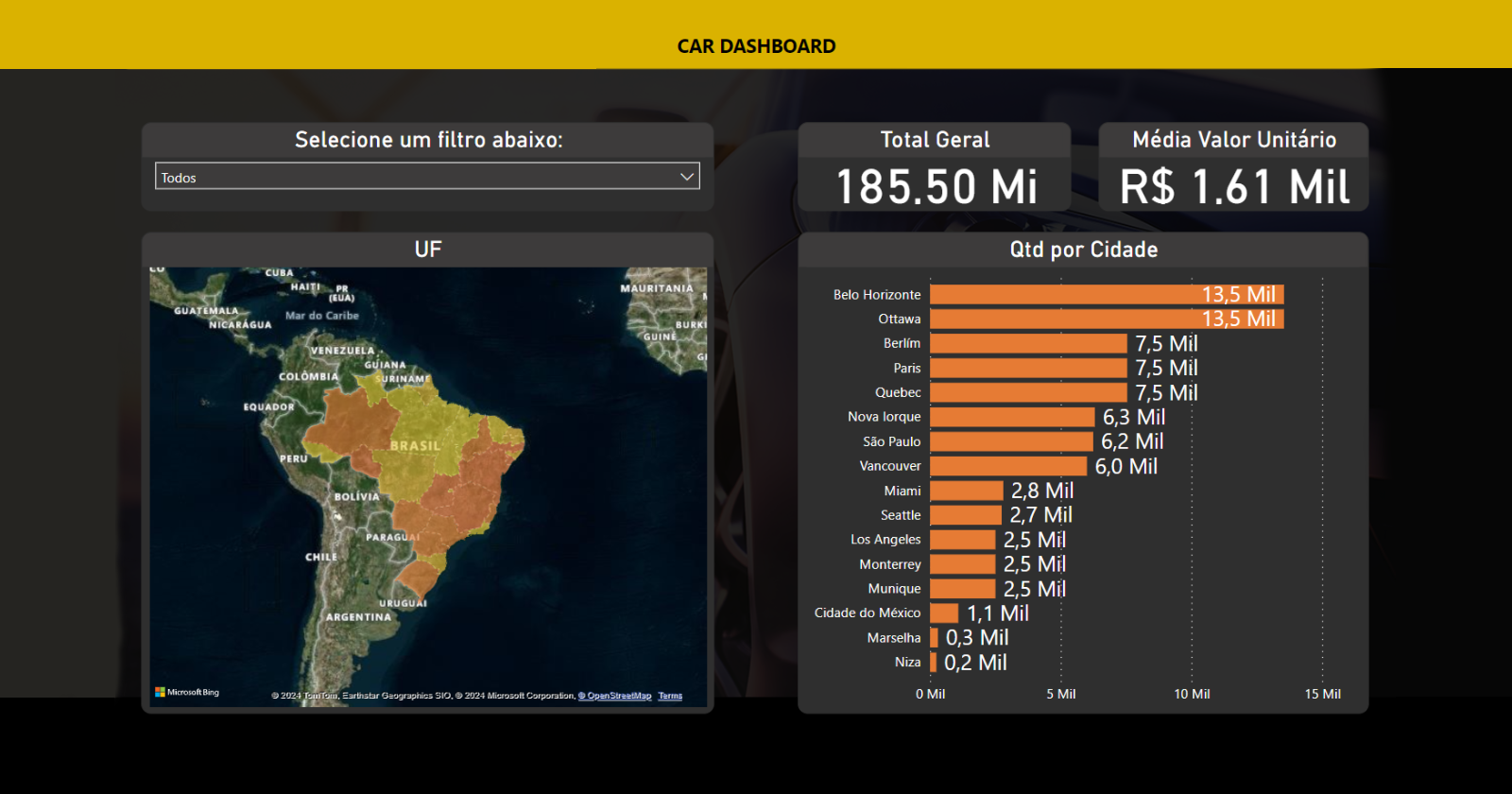The width and height of the screenshot is (1512, 794).
Task: Click the Total Geral 185.50 Mi card
Action: (935, 167)
